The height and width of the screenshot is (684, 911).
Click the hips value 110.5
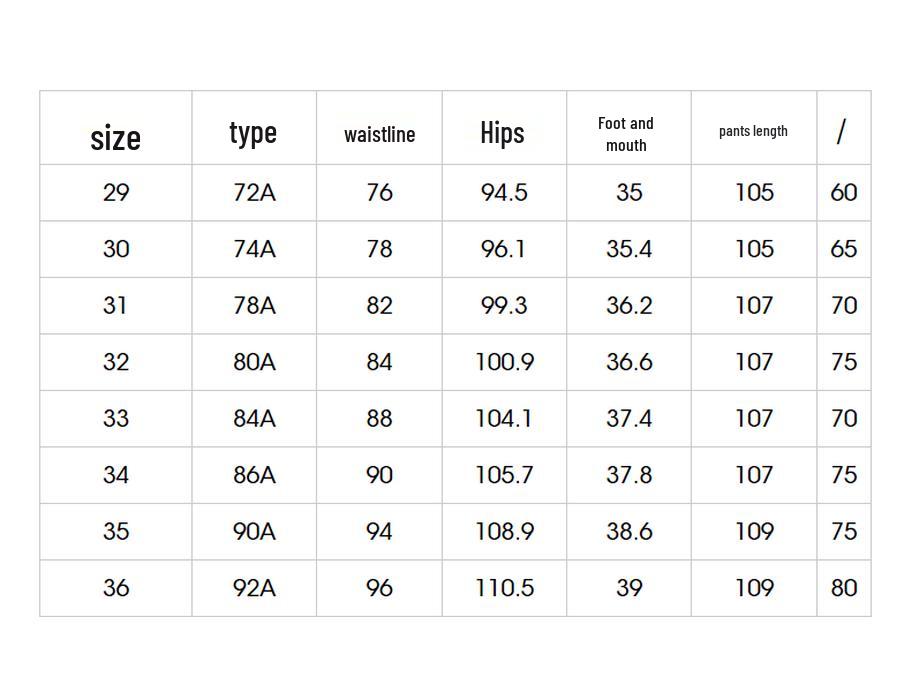pos(504,588)
